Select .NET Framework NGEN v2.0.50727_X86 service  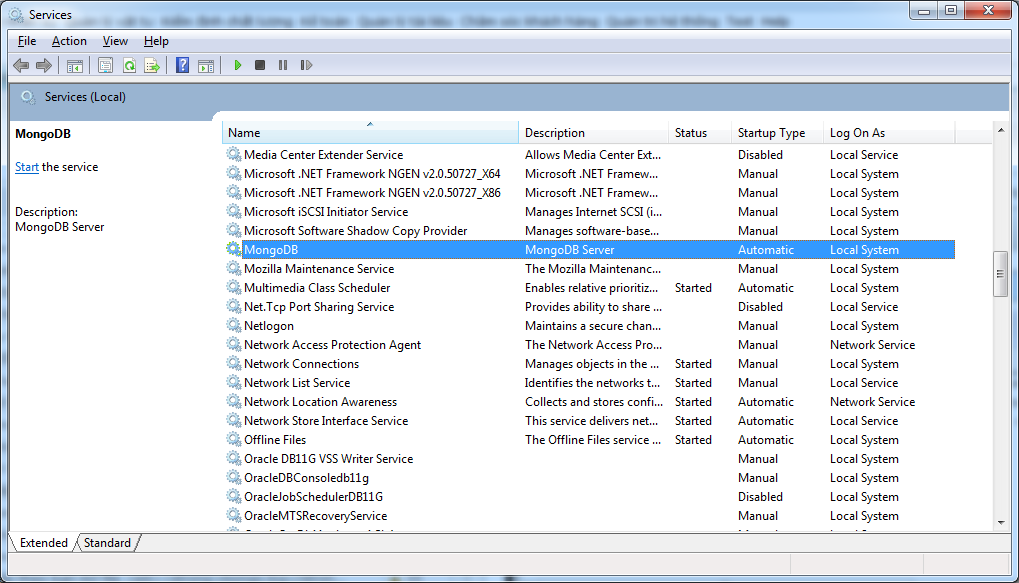tap(590, 192)
